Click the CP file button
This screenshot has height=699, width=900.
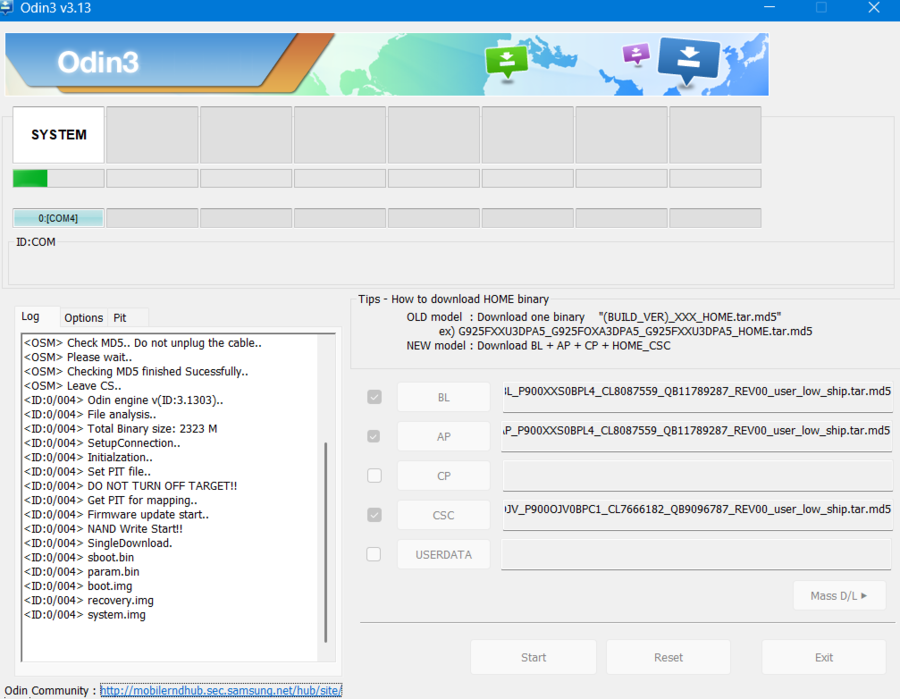coord(444,476)
